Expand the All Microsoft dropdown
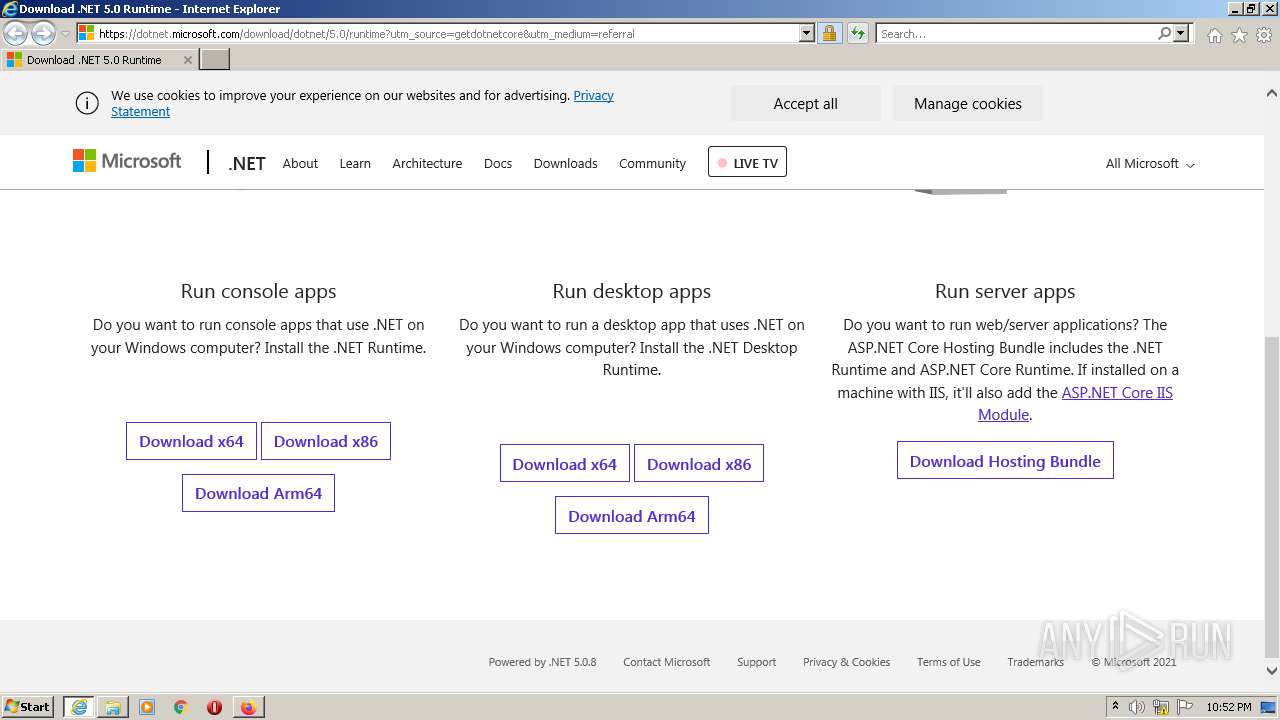 (x=1150, y=163)
